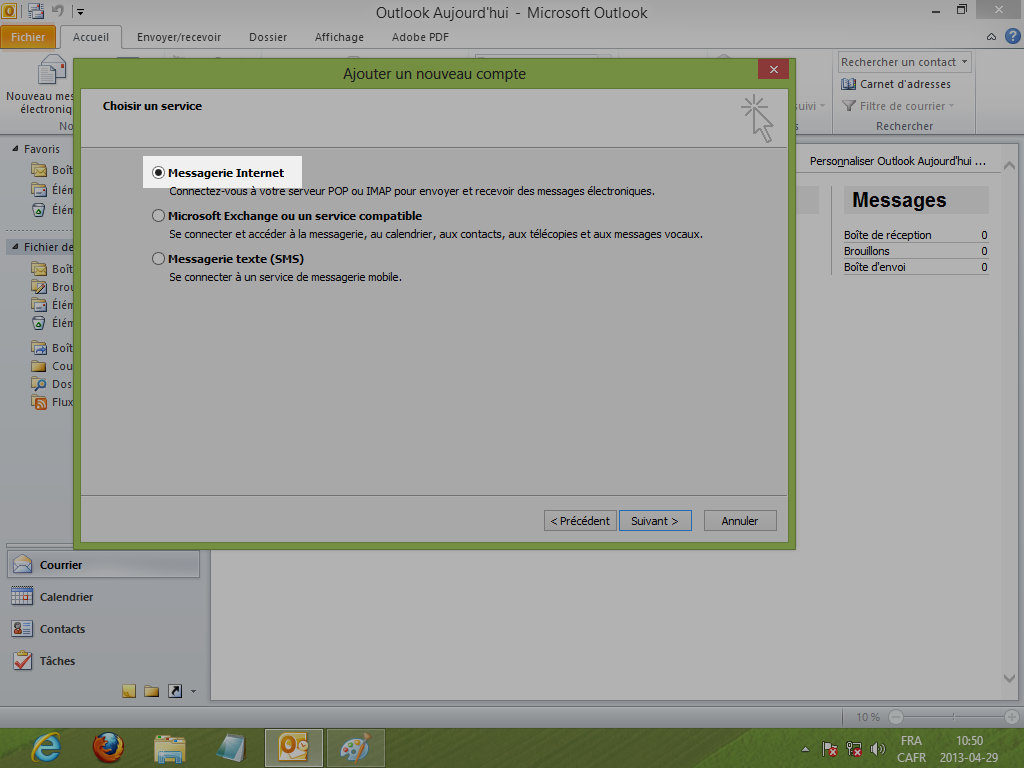Screen dimensions: 1024x768
Task: Collapse the Fichier de données group
Action: (x=15, y=247)
